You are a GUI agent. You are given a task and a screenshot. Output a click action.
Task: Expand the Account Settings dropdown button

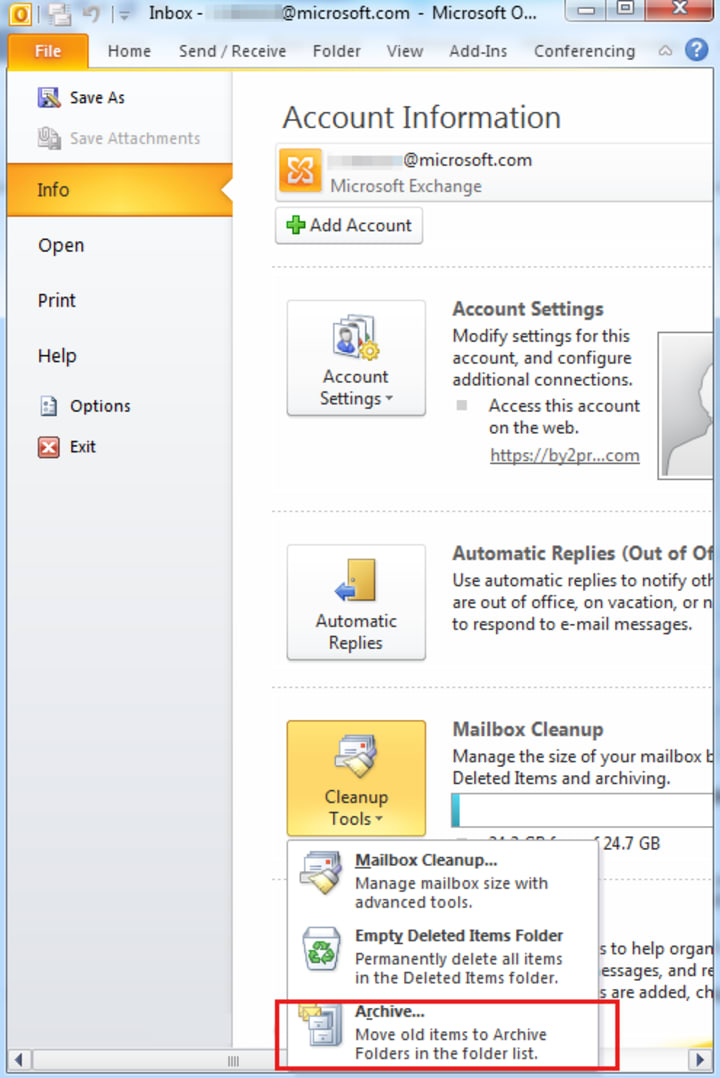356,358
